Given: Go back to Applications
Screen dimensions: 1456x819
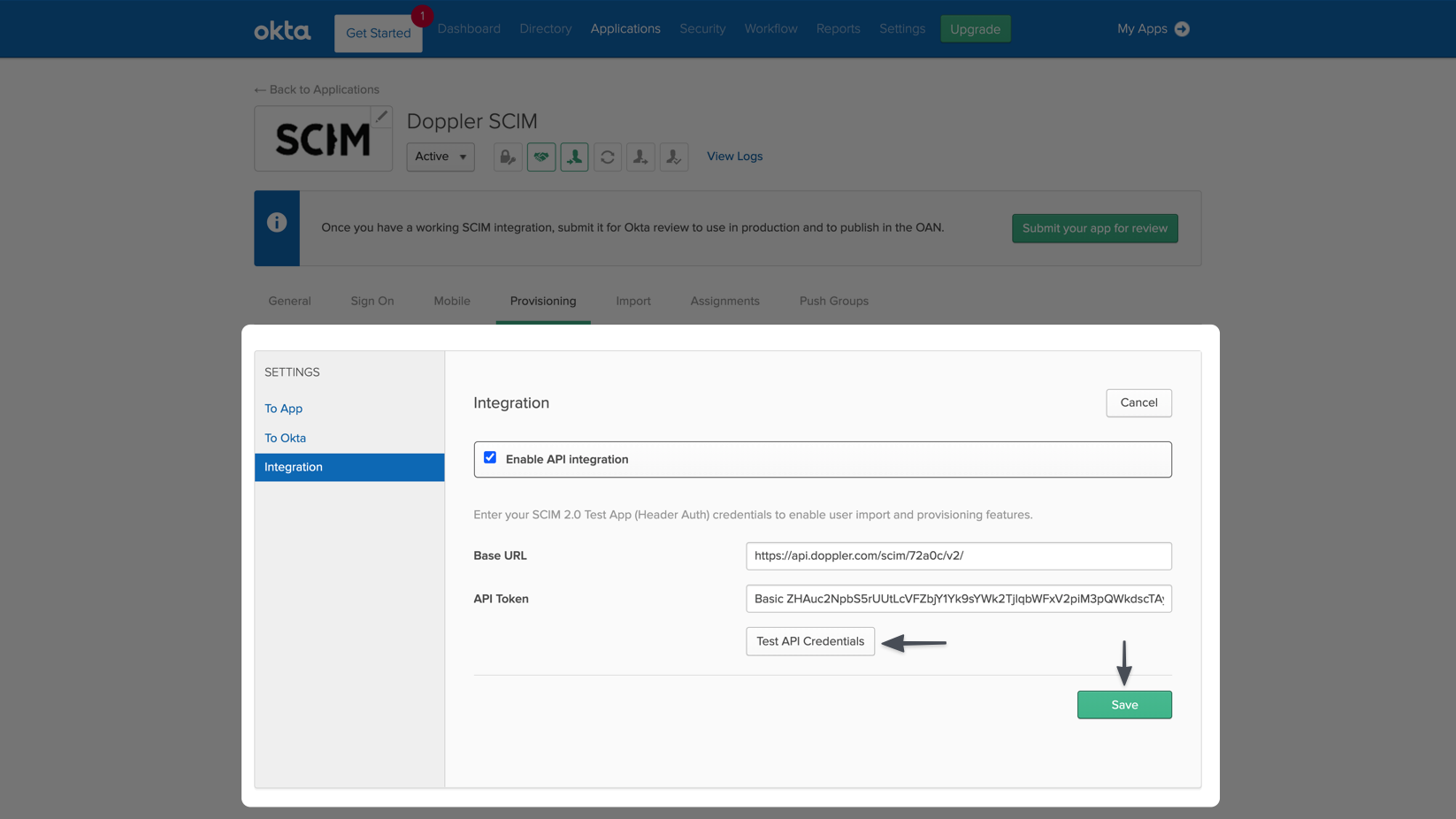Looking at the screenshot, I should pos(317,89).
